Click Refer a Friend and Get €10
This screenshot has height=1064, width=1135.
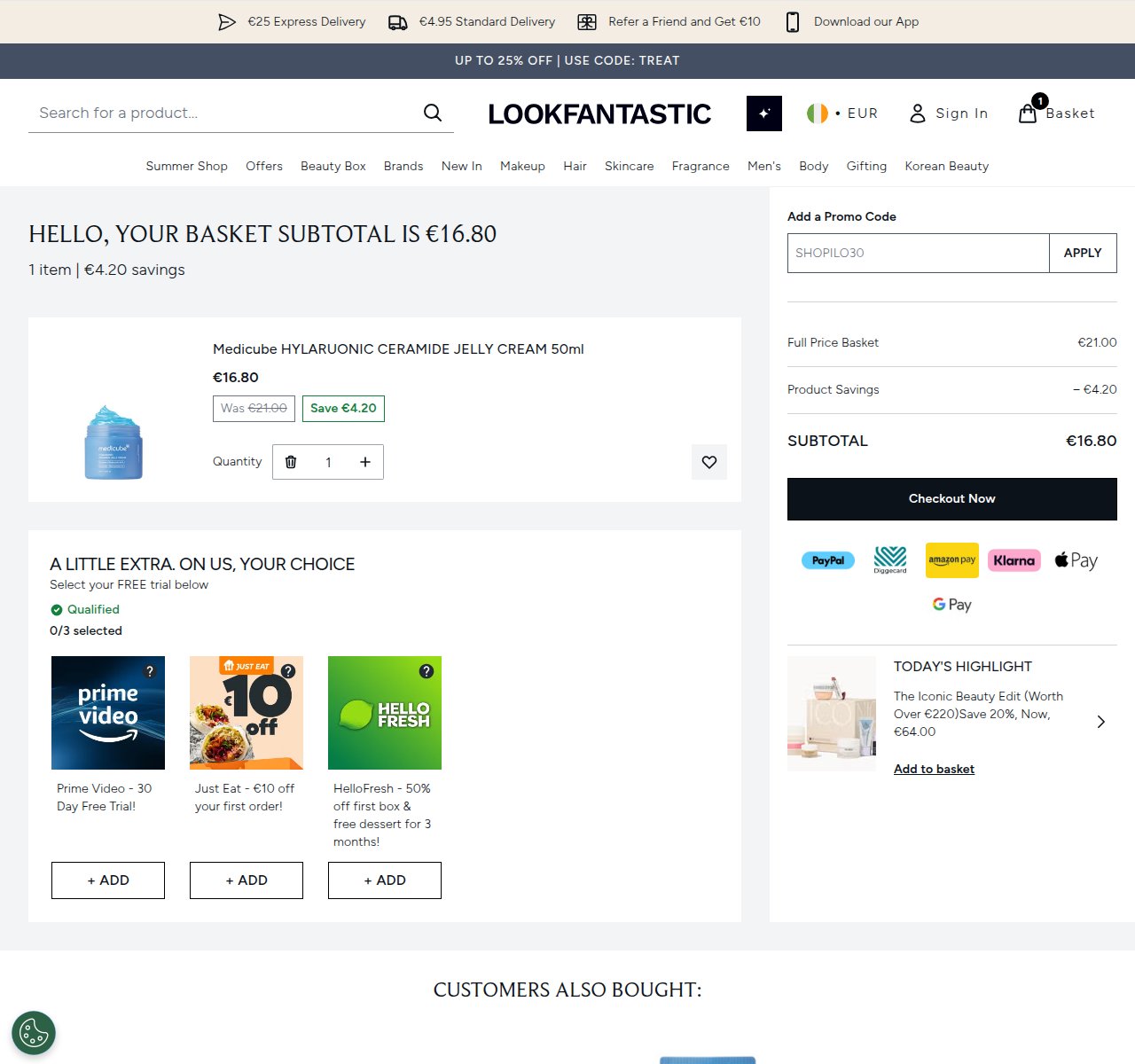pyautogui.click(x=685, y=22)
